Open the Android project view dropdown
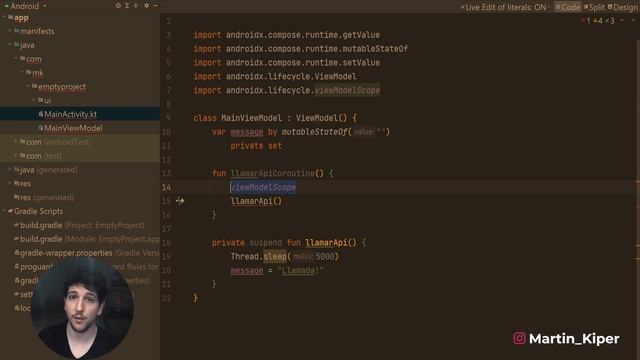Viewport: 640px width, 360px height. (x=26, y=6)
